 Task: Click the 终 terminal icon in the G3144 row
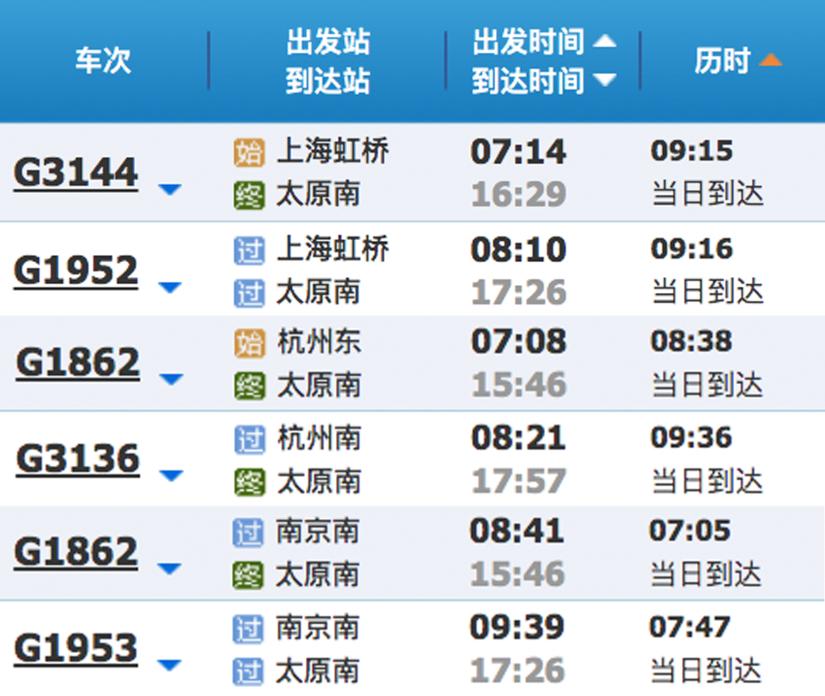(249, 195)
